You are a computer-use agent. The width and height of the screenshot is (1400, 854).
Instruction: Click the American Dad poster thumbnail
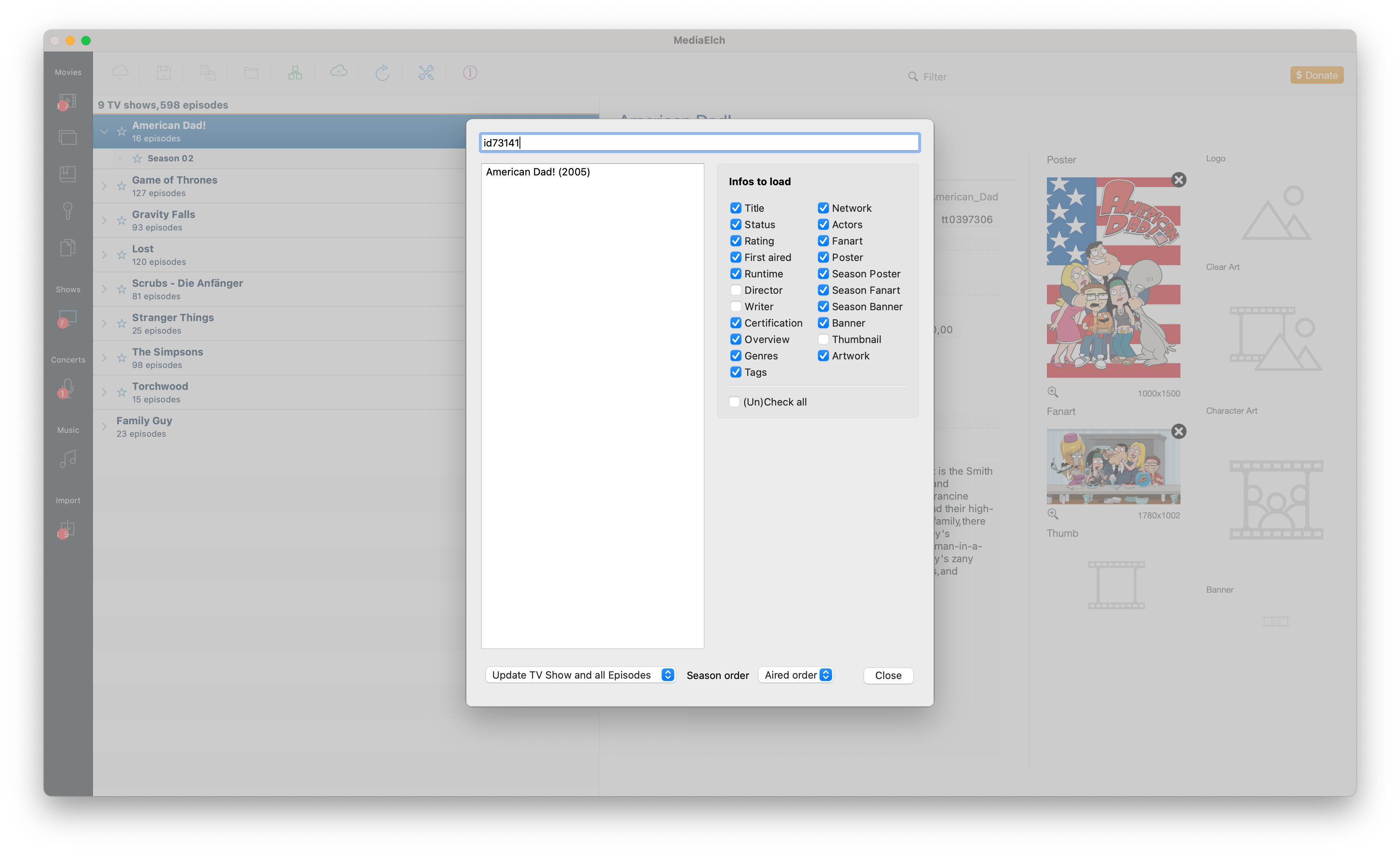pyautogui.click(x=1113, y=277)
